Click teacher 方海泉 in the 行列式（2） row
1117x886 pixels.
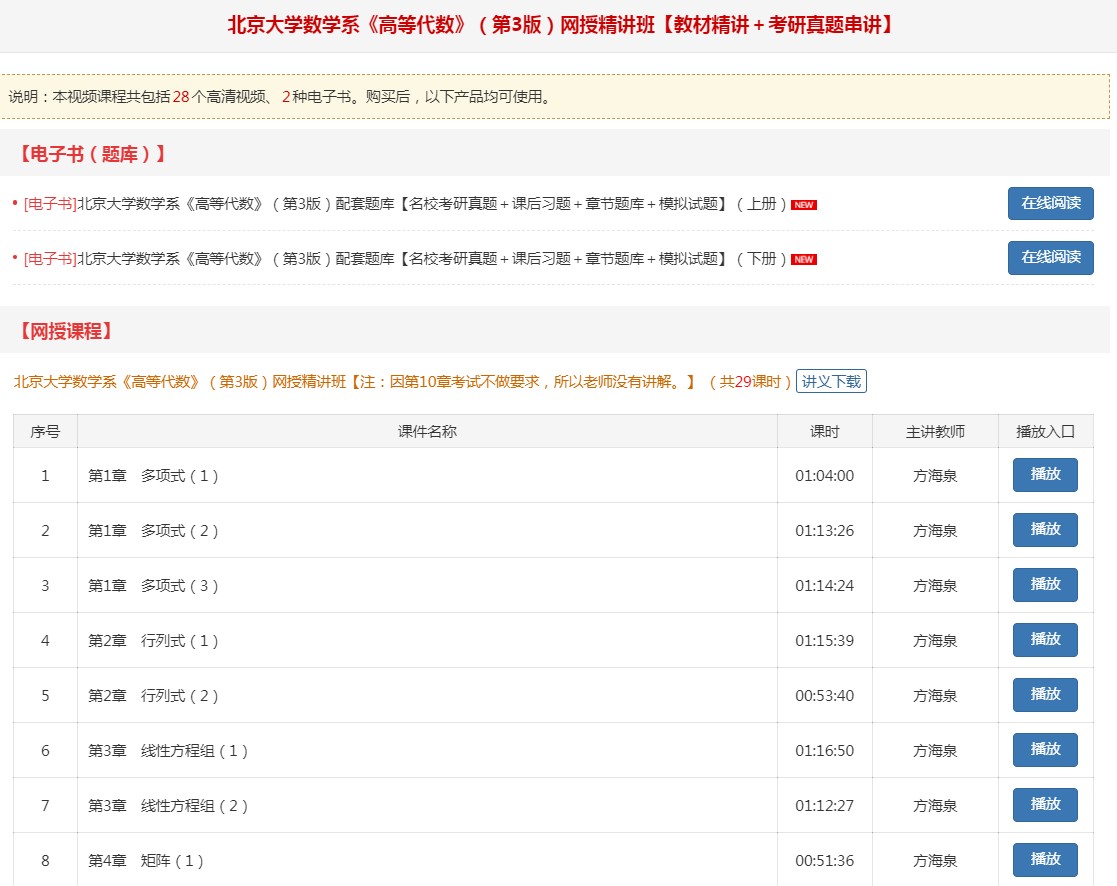(x=935, y=696)
